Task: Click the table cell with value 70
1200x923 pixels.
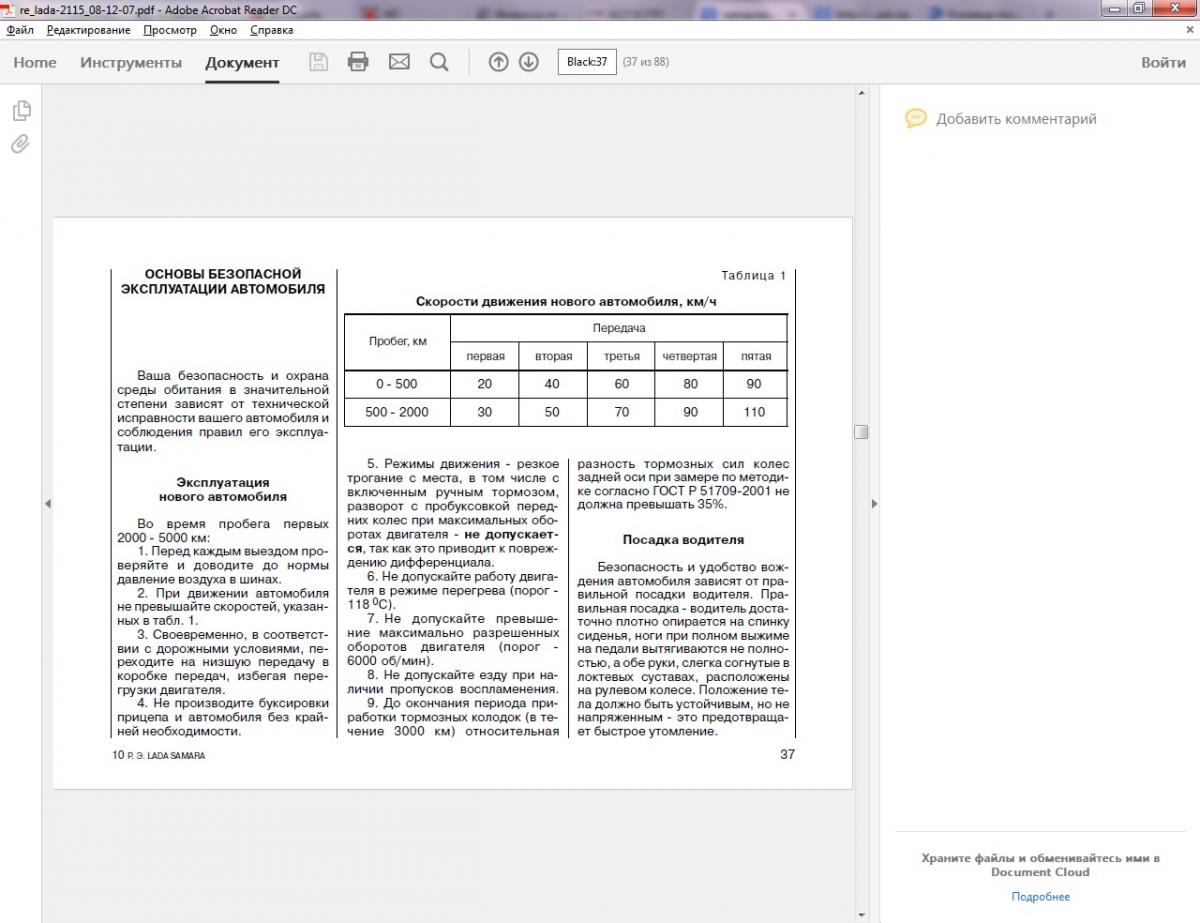Action: [x=621, y=412]
